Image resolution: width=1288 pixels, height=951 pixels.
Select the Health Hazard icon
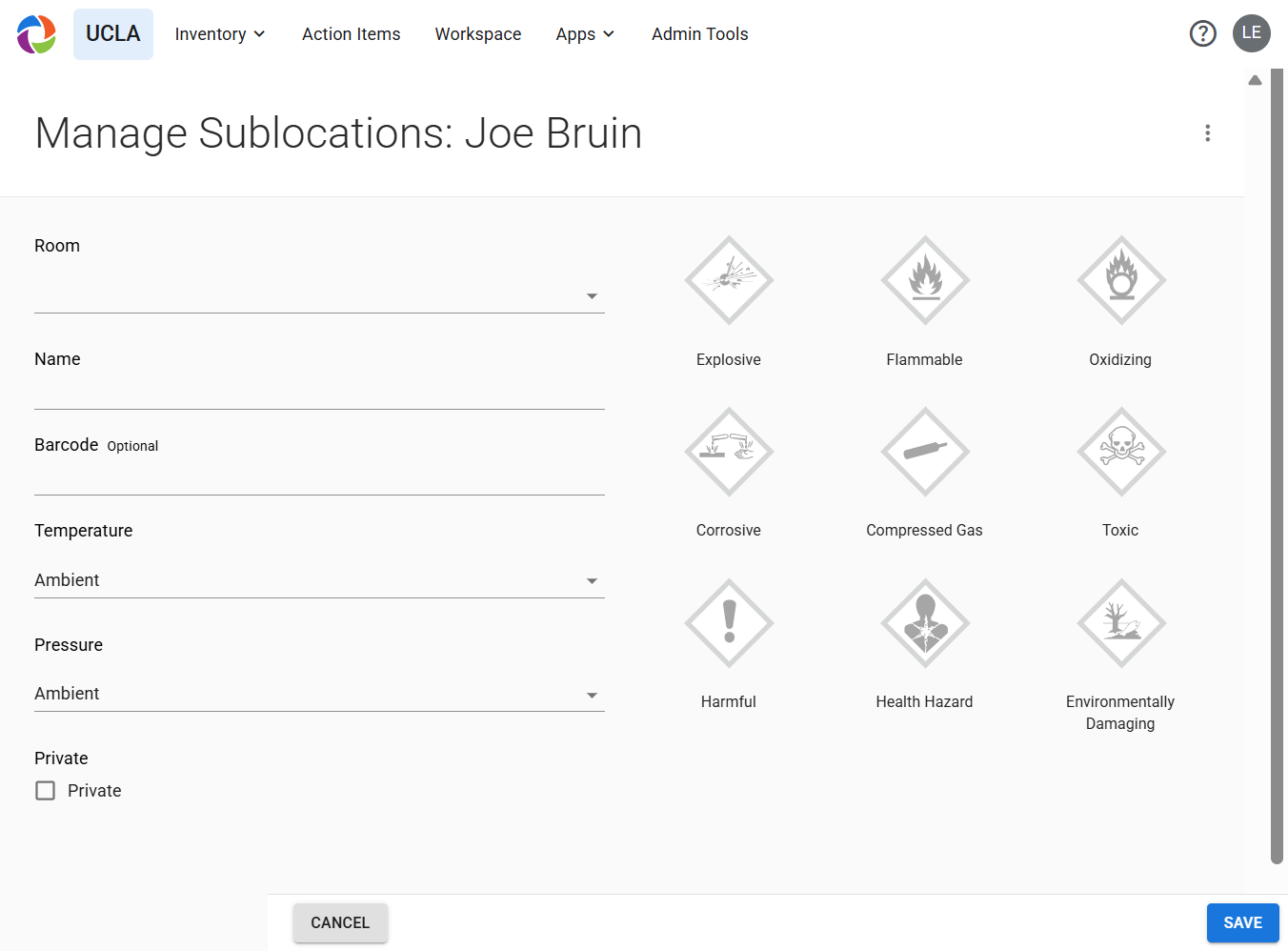[925, 623]
